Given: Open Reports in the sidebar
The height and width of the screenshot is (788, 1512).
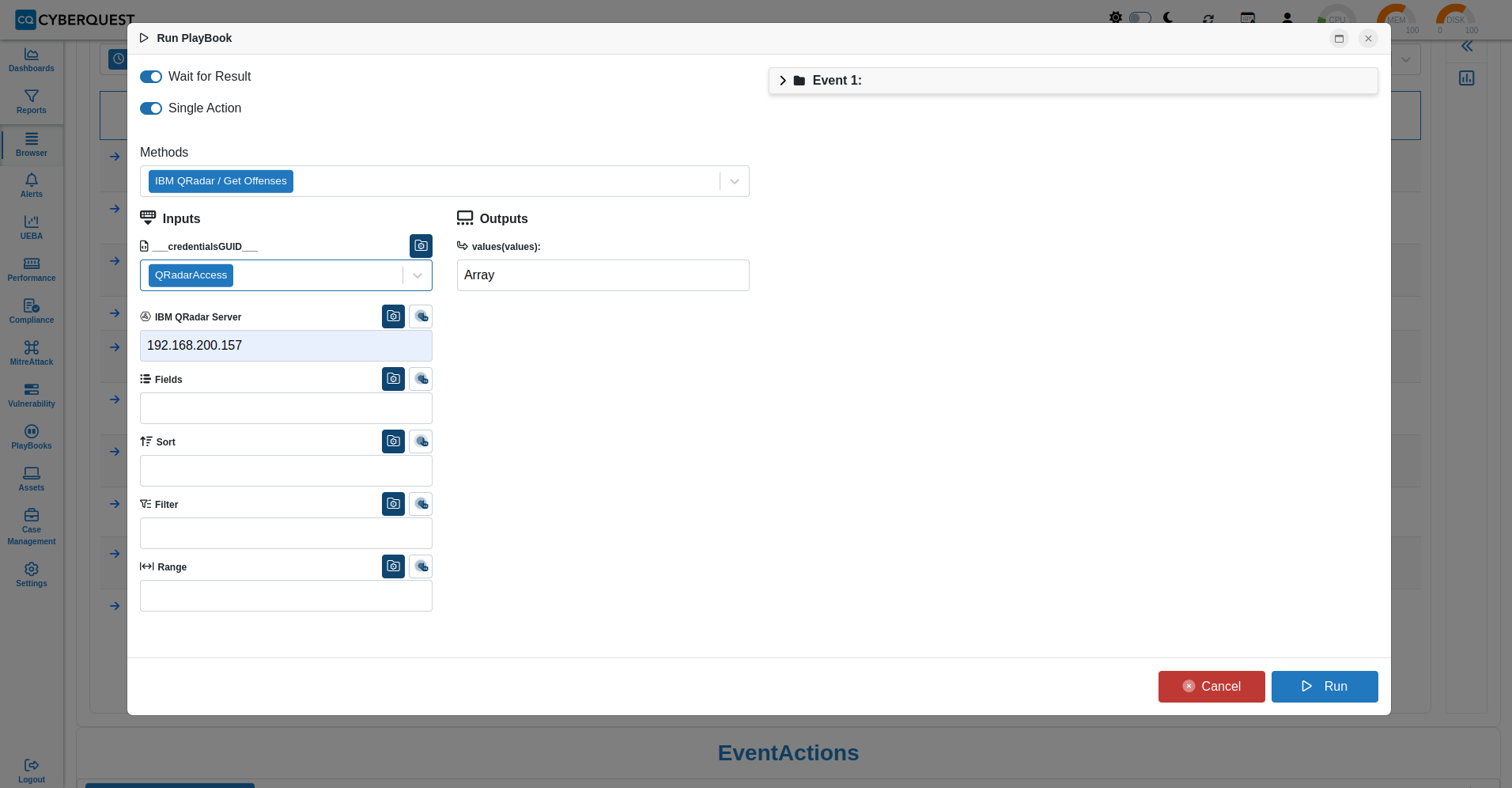Looking at the screenshot, I should [32, 102].
